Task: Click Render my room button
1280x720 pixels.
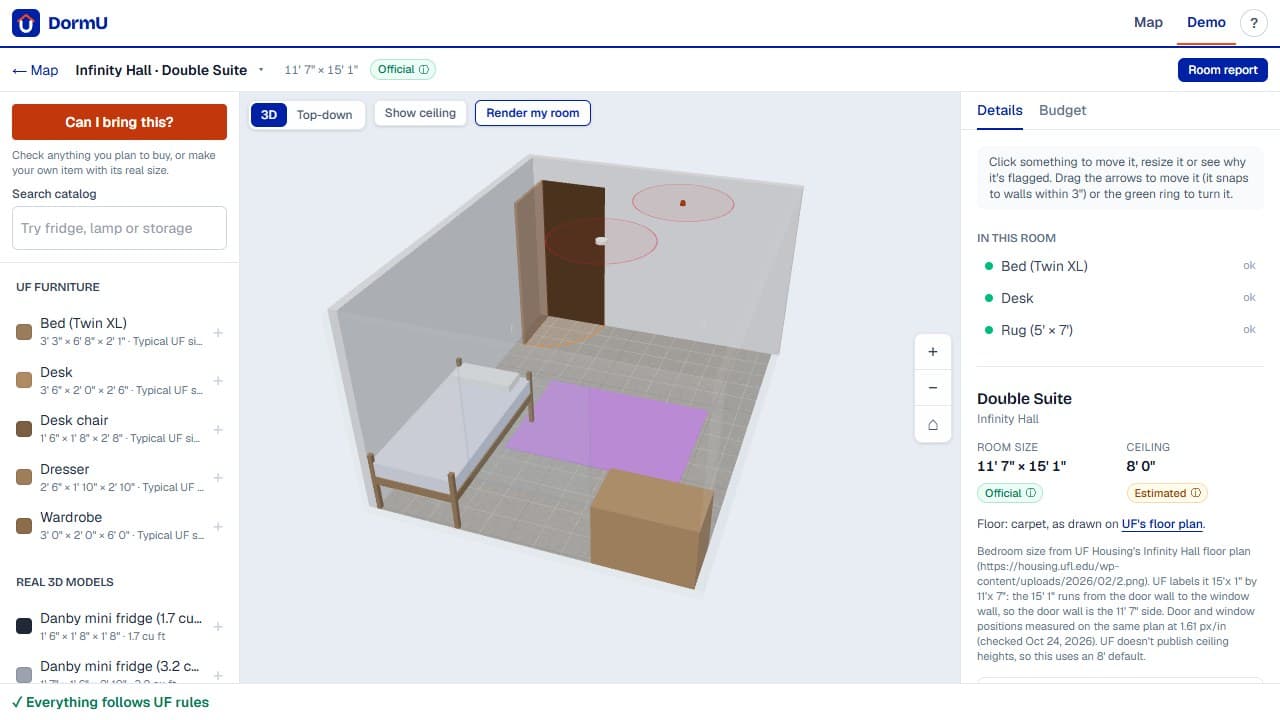Action: click(x=533, y=113)
